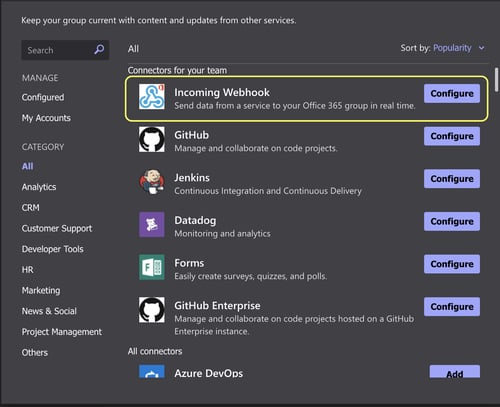
Task: Focus the connector Search field
Action: point(65,50)
